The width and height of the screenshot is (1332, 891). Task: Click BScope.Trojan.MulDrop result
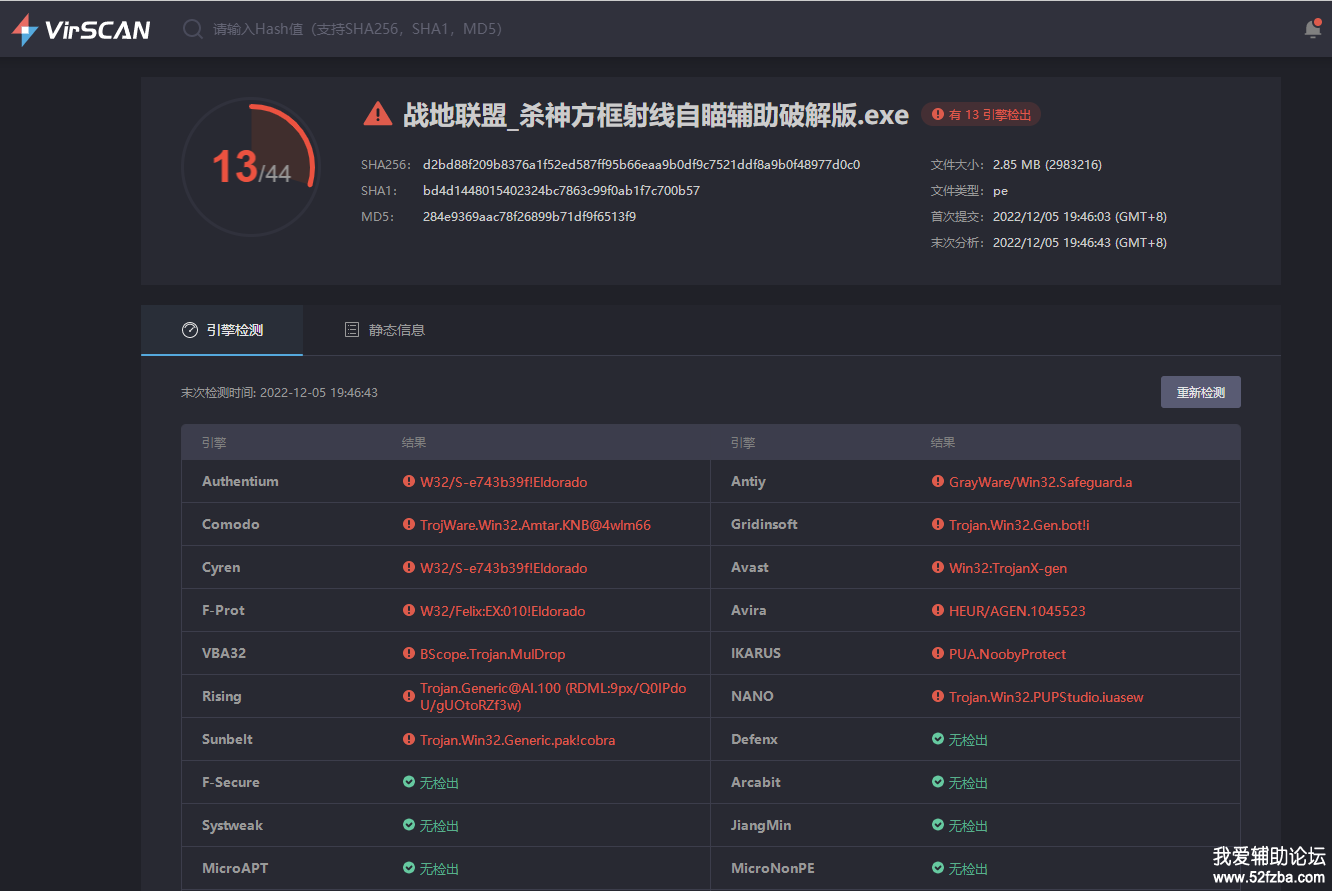(492, 654)
